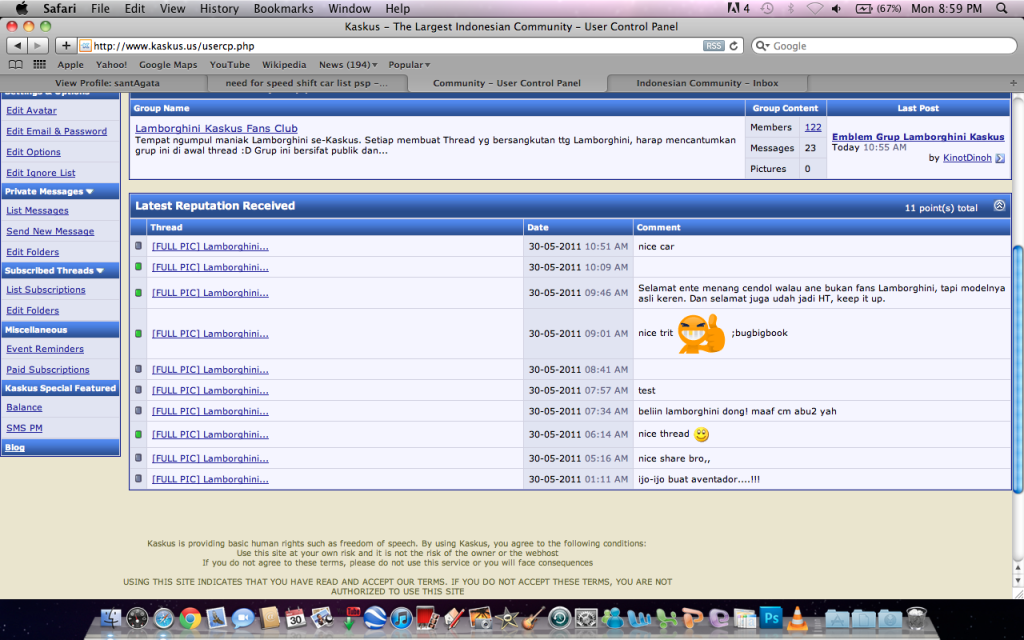Go back with Safari's back arrow
The image size is (1024, 640).
click(x=18, y=46)
